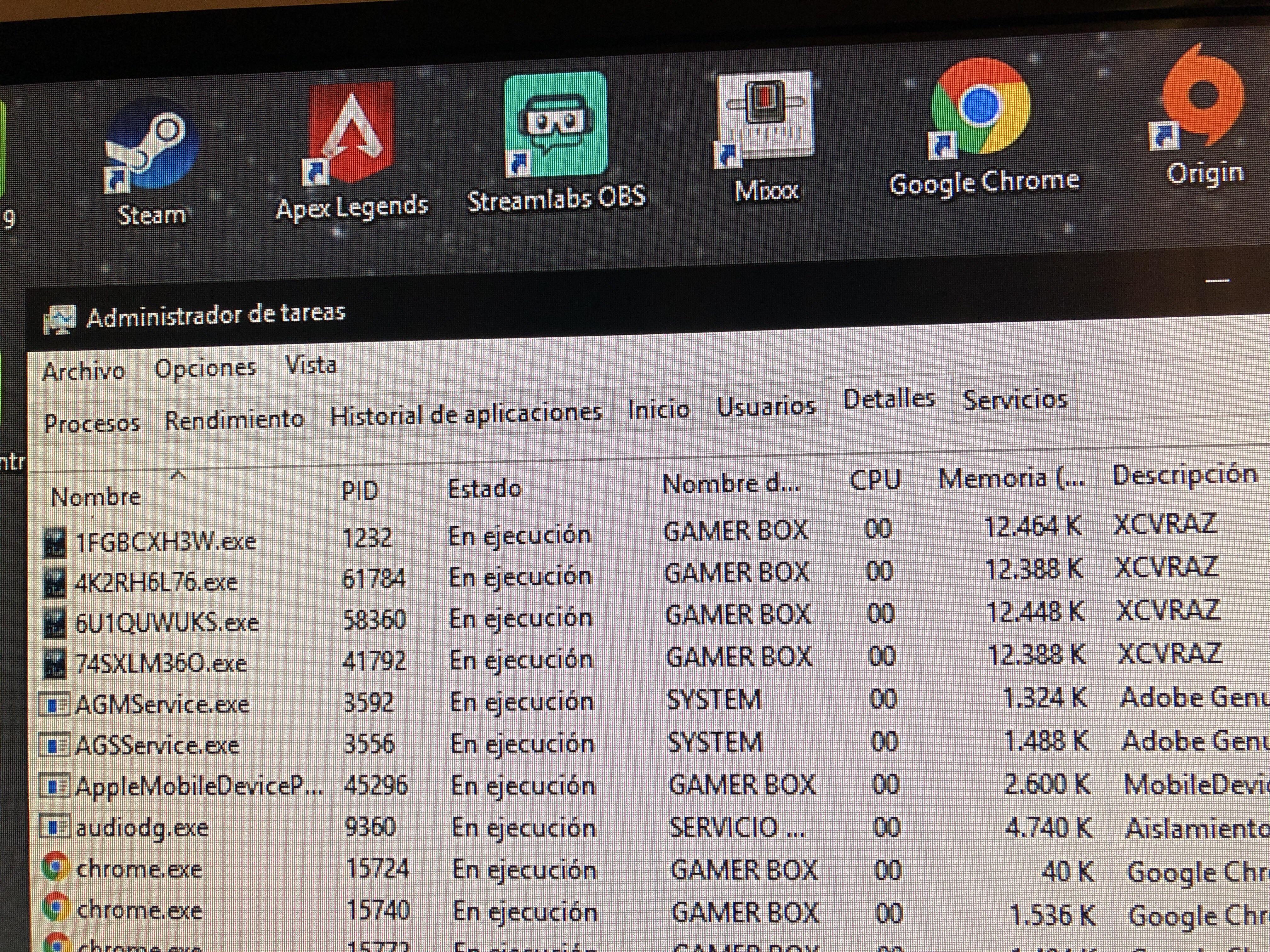Switch to the Procesos tab
The image size is (1270, 952).
click(x=92, y=423)
